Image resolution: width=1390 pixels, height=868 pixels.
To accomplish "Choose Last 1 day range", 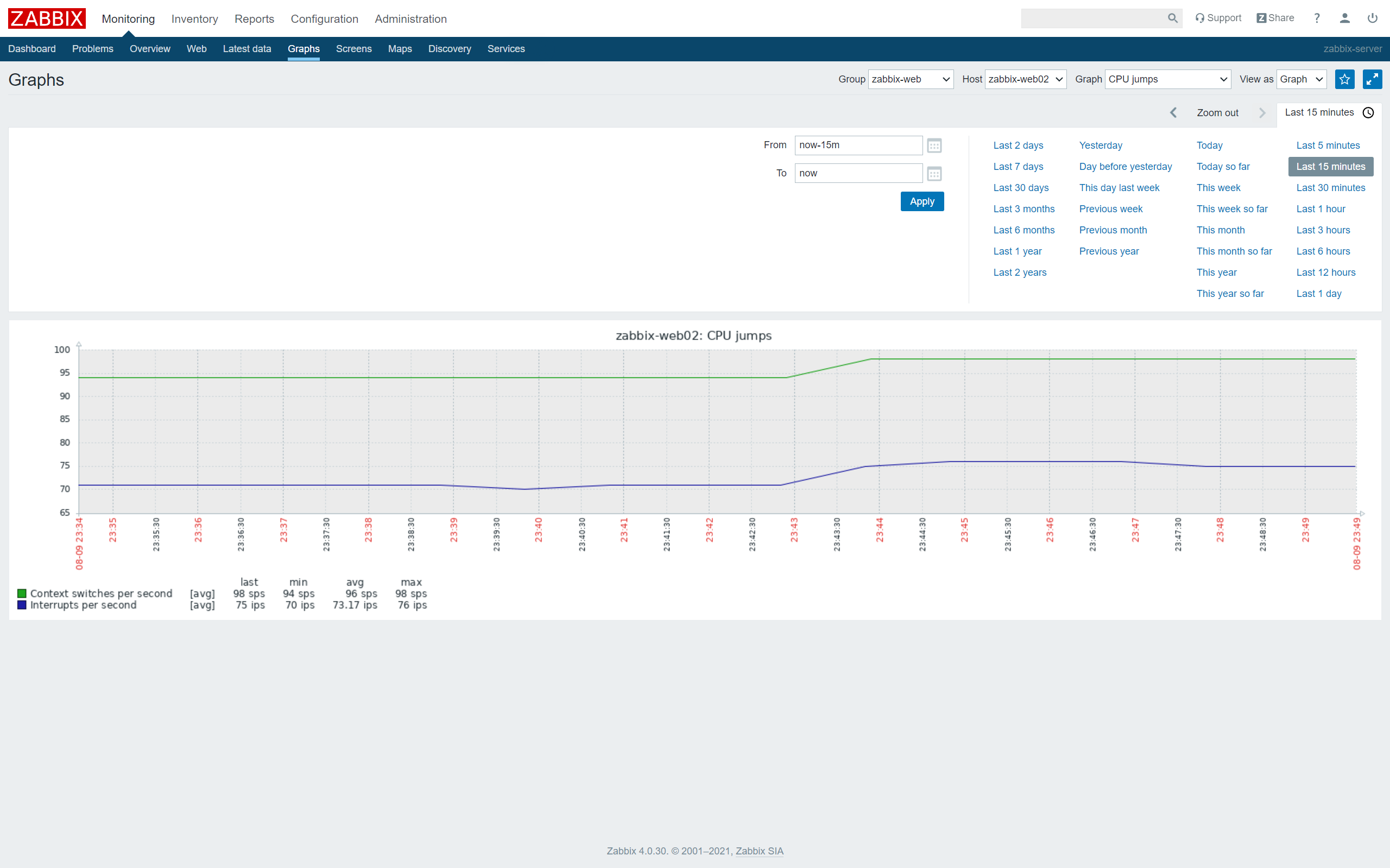I will (x=1319, y=294).
